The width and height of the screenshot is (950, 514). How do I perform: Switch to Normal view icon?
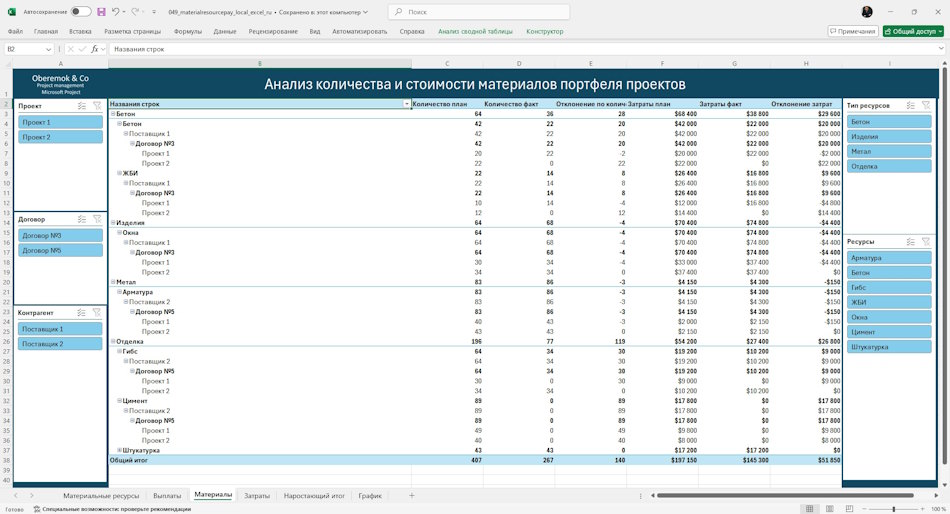(809, 509)
